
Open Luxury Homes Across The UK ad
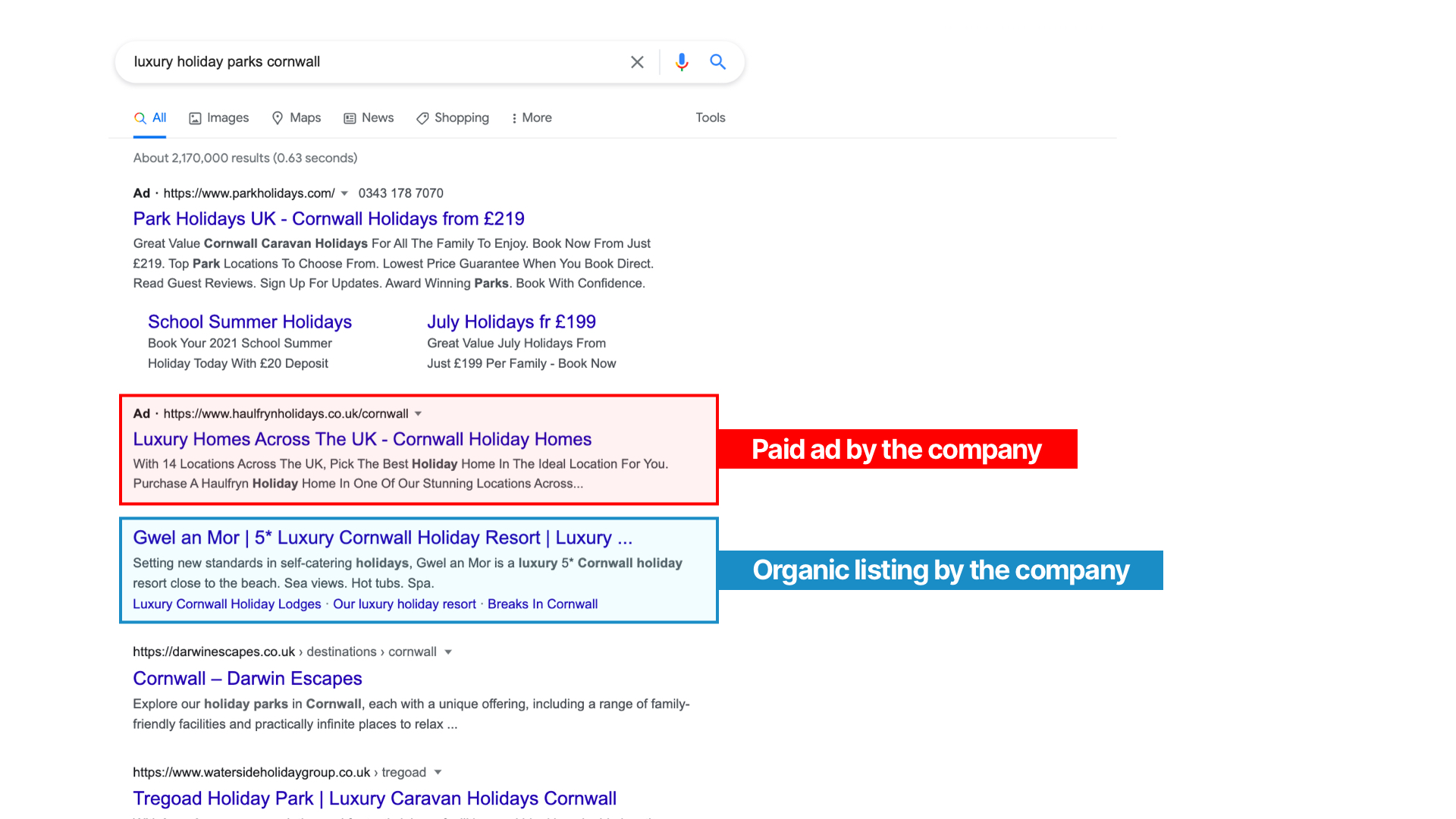[362, 439]
